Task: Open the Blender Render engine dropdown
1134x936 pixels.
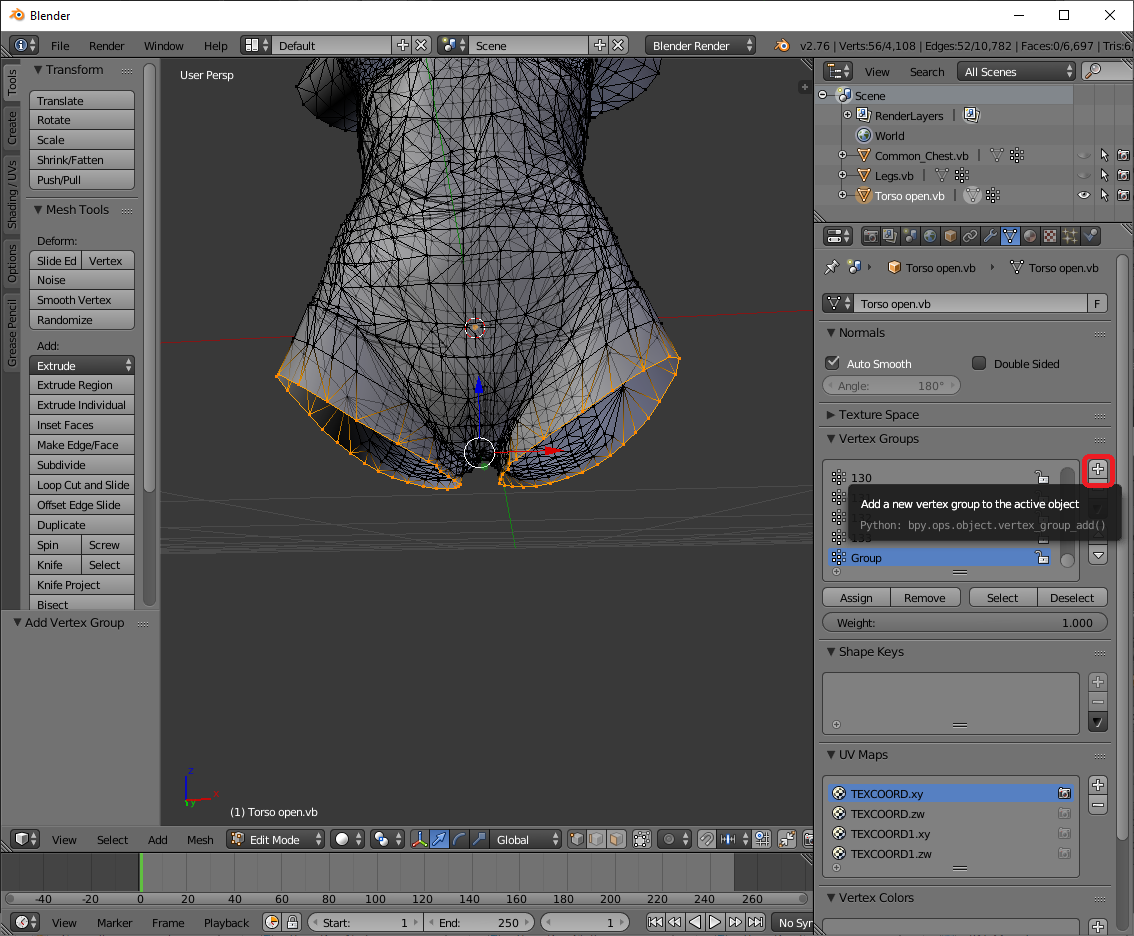Action: point(700,45)
